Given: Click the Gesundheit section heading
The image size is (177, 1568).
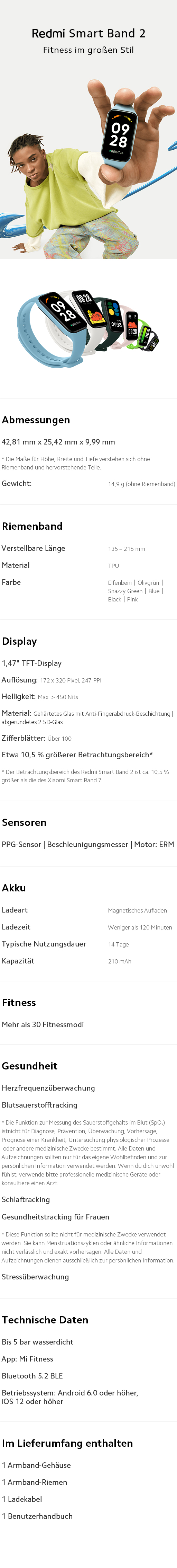Looking at the screenshot, I should (x=30, y=1066).
